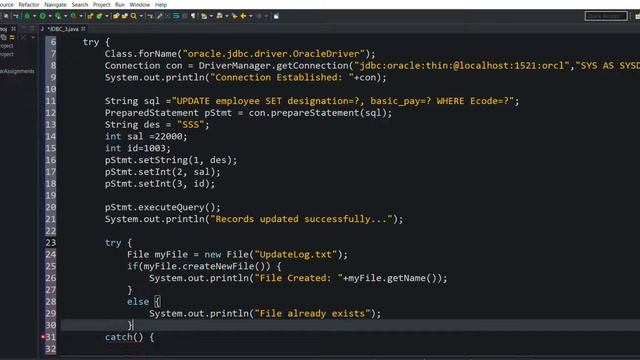This screenshot has height=360, width=640.
Task: Click the Pin Editor icon
Action: point(276,16)
